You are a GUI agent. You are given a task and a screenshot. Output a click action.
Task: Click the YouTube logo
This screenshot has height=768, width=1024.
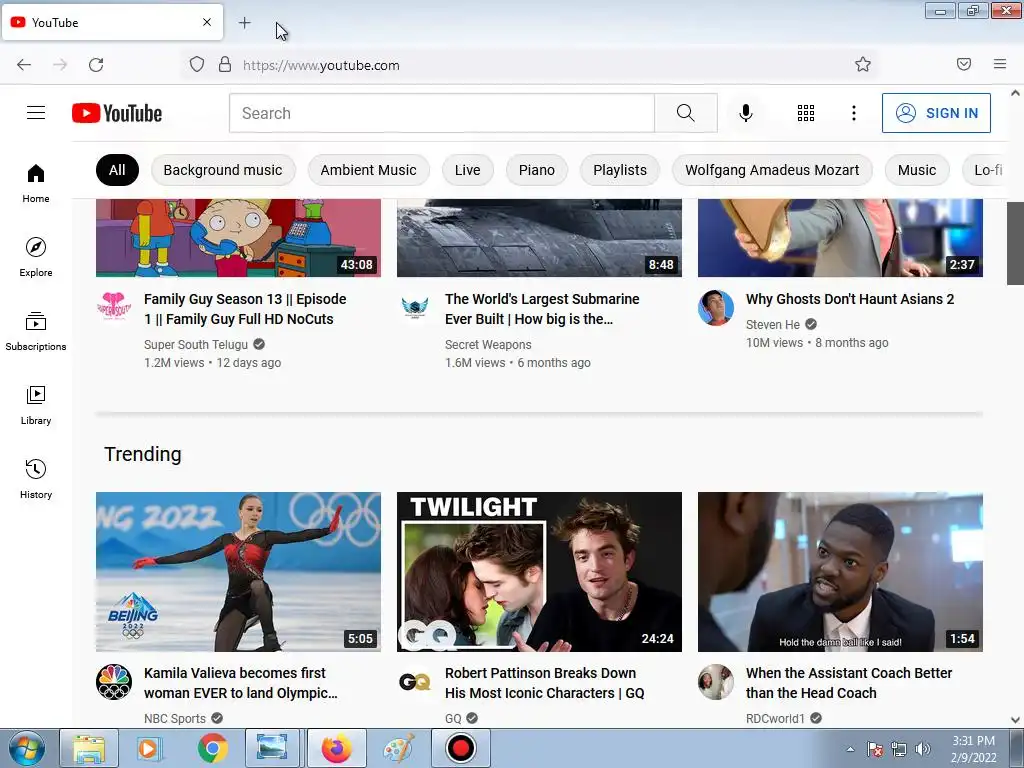tap(117, 113)
